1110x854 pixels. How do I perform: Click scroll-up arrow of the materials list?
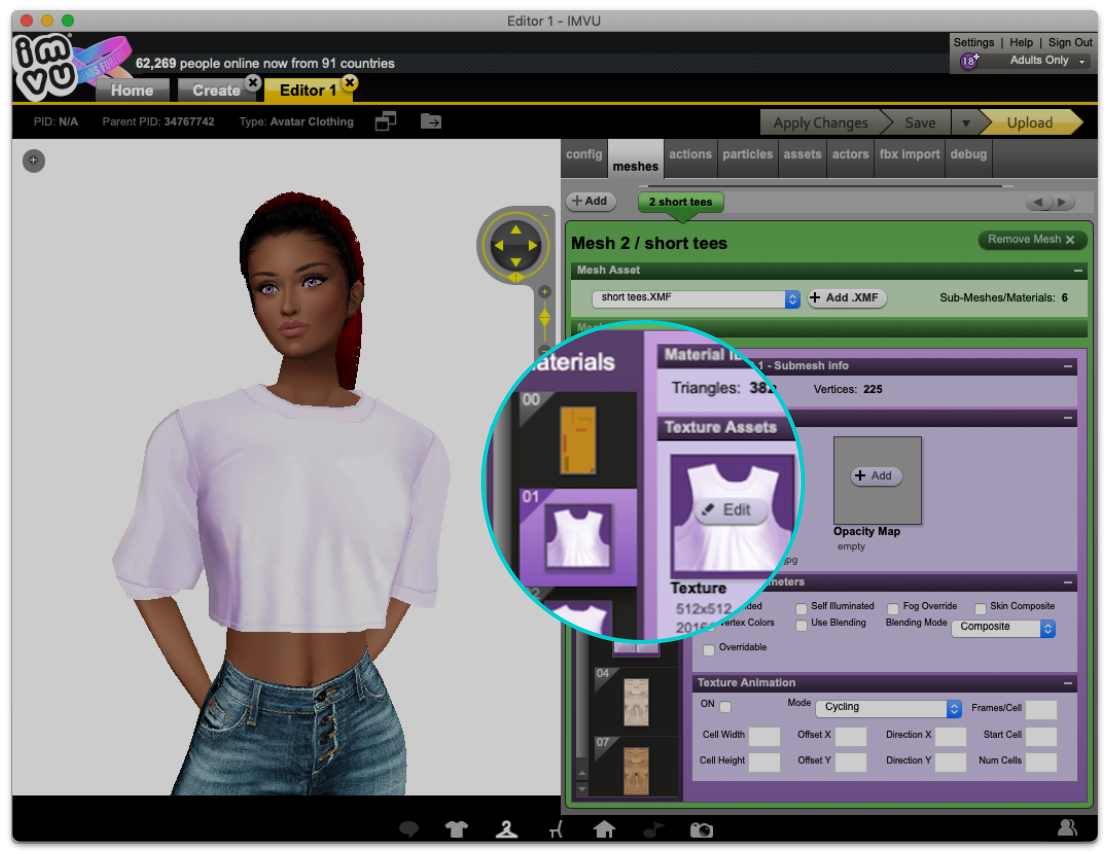(582, 773)
